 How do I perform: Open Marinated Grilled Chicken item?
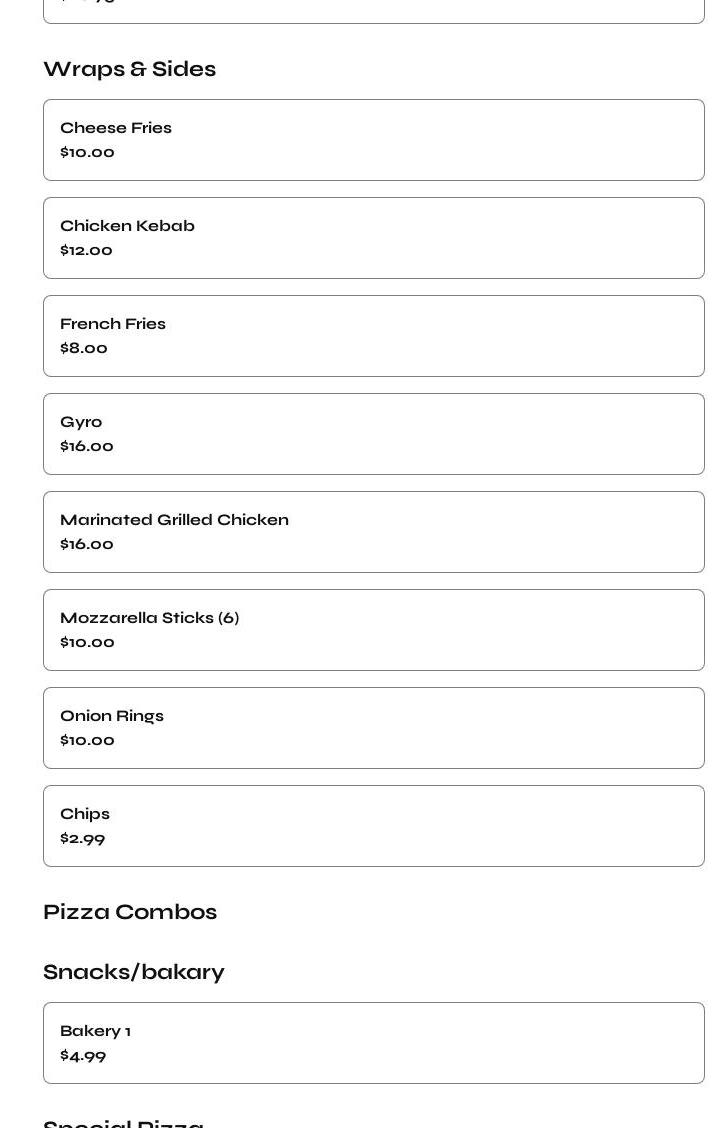coord(373,532)
